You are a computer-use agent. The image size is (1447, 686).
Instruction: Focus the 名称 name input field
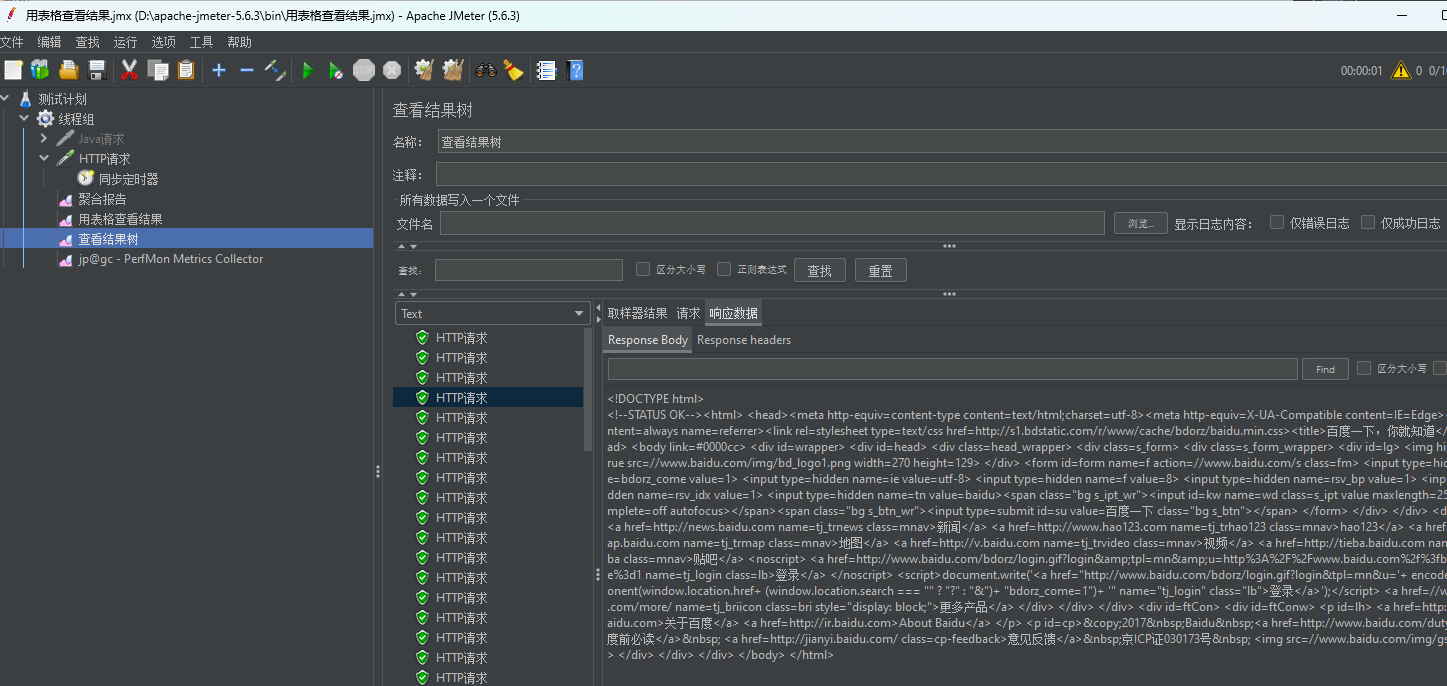point(942,142)
